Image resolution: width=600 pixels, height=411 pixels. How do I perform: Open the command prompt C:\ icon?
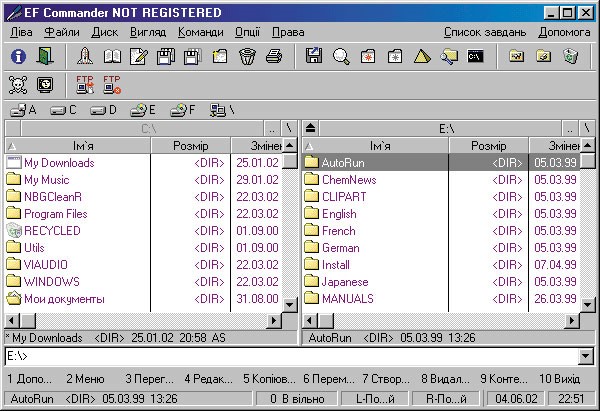click(475, 57)
